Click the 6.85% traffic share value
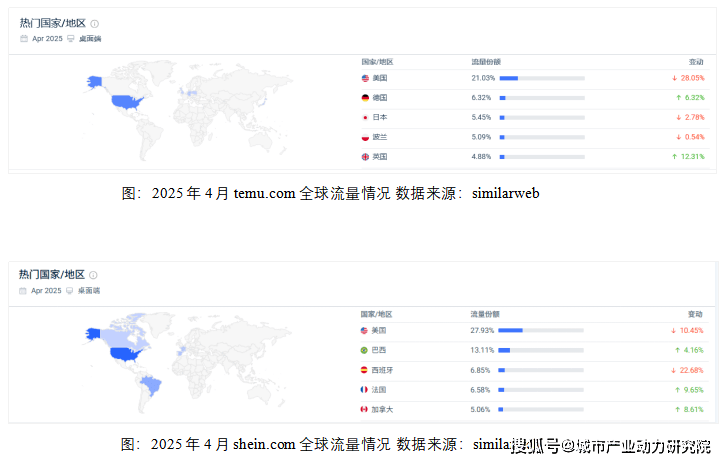The image size is (725, 463). [480, 370]
